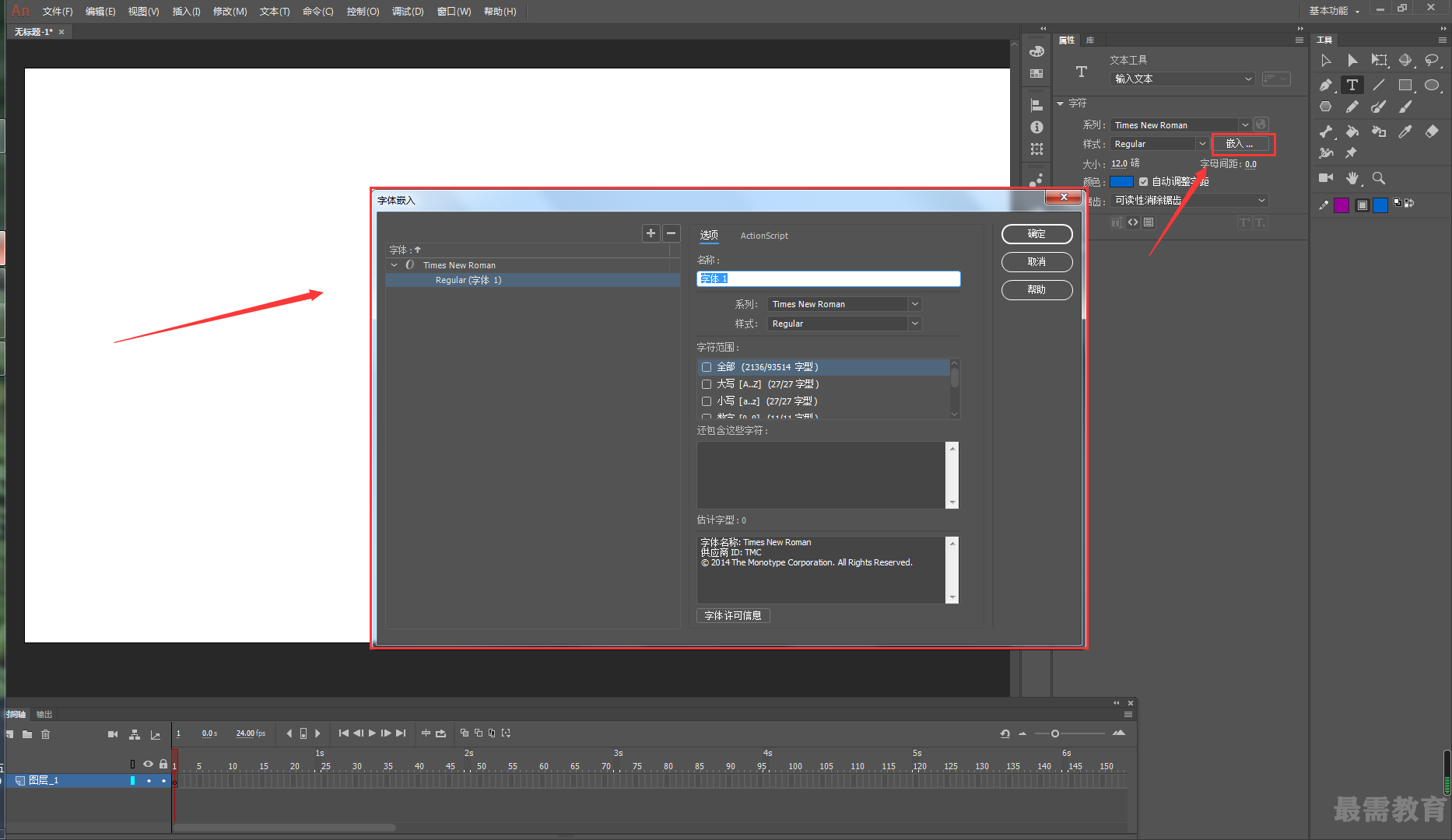Uncheck the 自动调整字距 checkbox
Image resolution: width=1452 pixels, height=840 pixels.
[1143, 182]
